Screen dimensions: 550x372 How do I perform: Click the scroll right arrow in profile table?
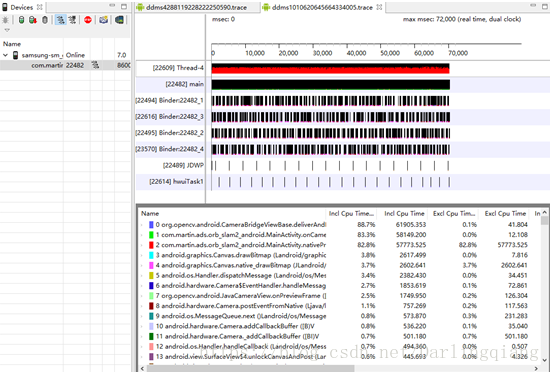[x=536, y=368]
